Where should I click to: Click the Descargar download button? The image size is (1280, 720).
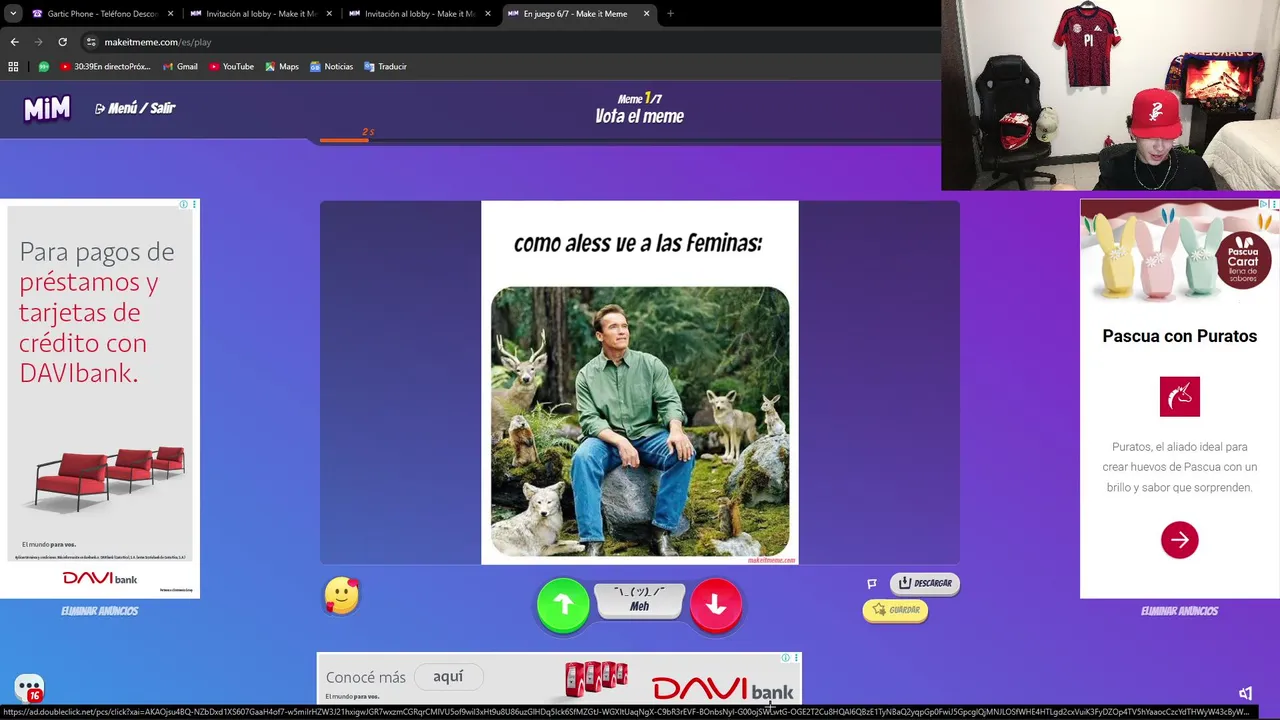[924, 583]
